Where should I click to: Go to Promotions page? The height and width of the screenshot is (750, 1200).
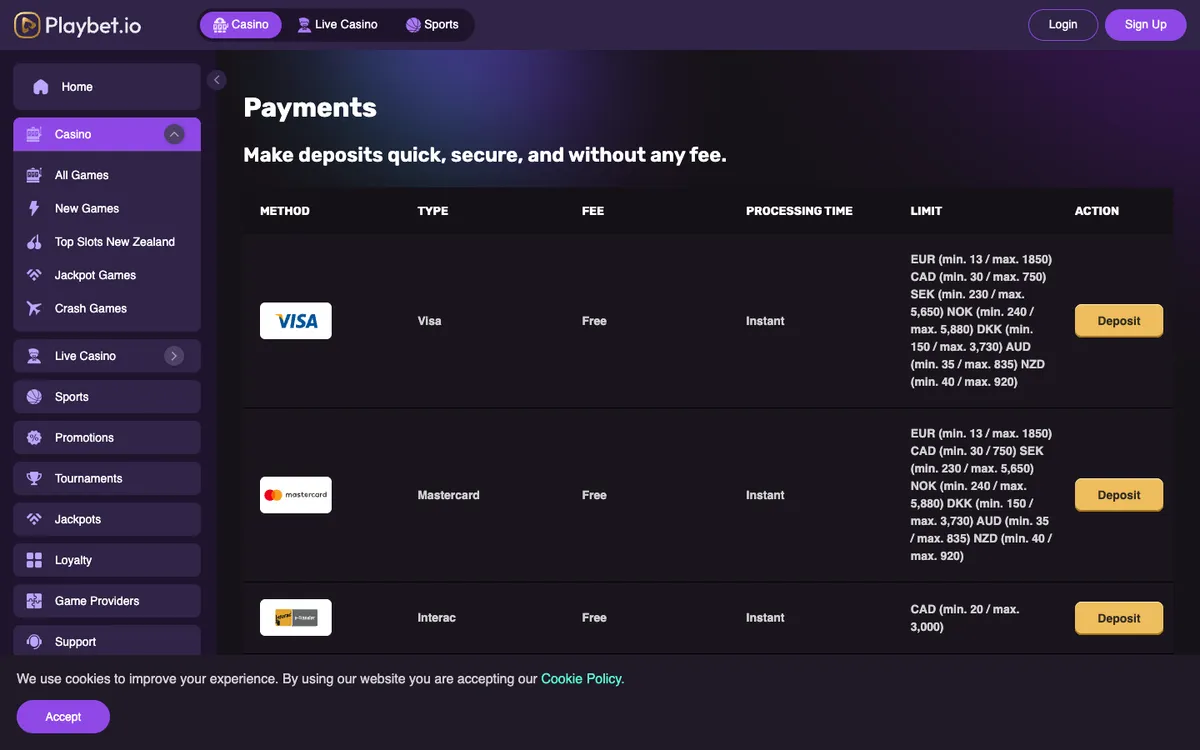[x=107, y=438]
